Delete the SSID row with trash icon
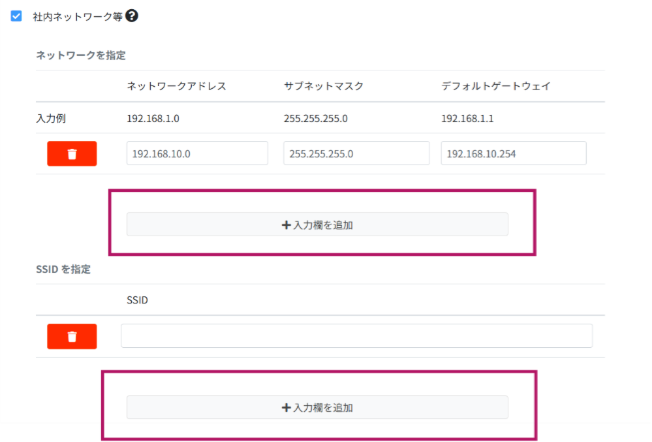 click(x=72, y=336)
